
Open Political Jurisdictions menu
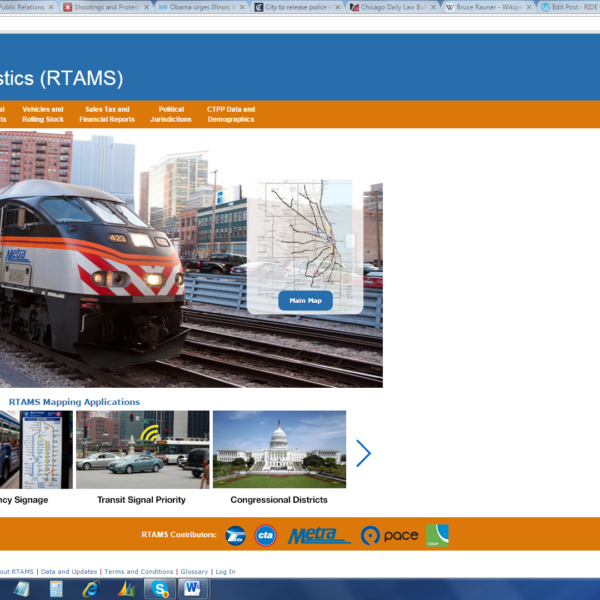pos(171,114)
